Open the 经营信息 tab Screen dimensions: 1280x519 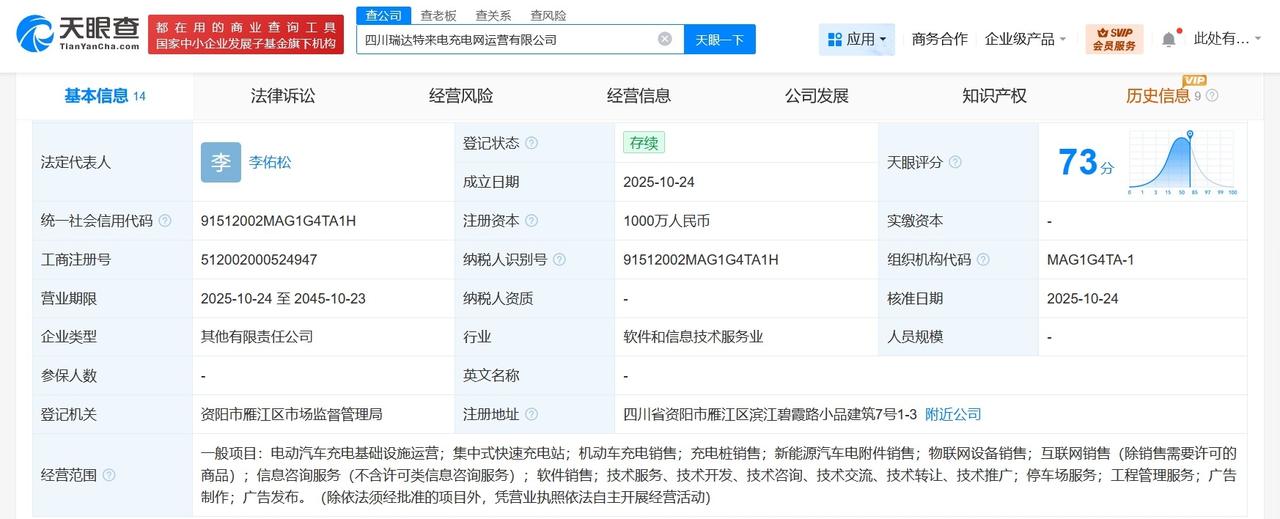click(x=639, y=96)
